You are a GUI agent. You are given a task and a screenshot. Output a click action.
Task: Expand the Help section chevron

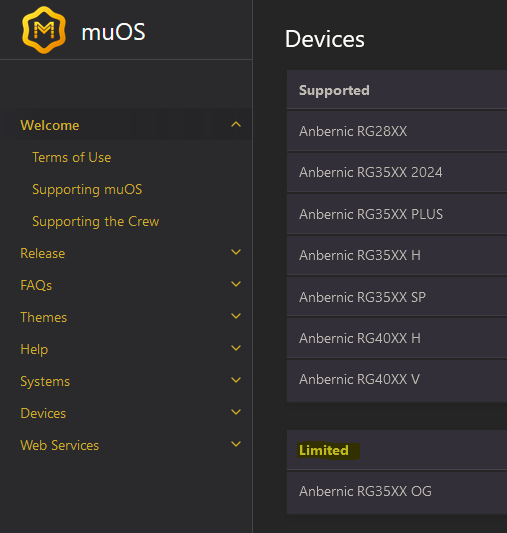[236, 348]
